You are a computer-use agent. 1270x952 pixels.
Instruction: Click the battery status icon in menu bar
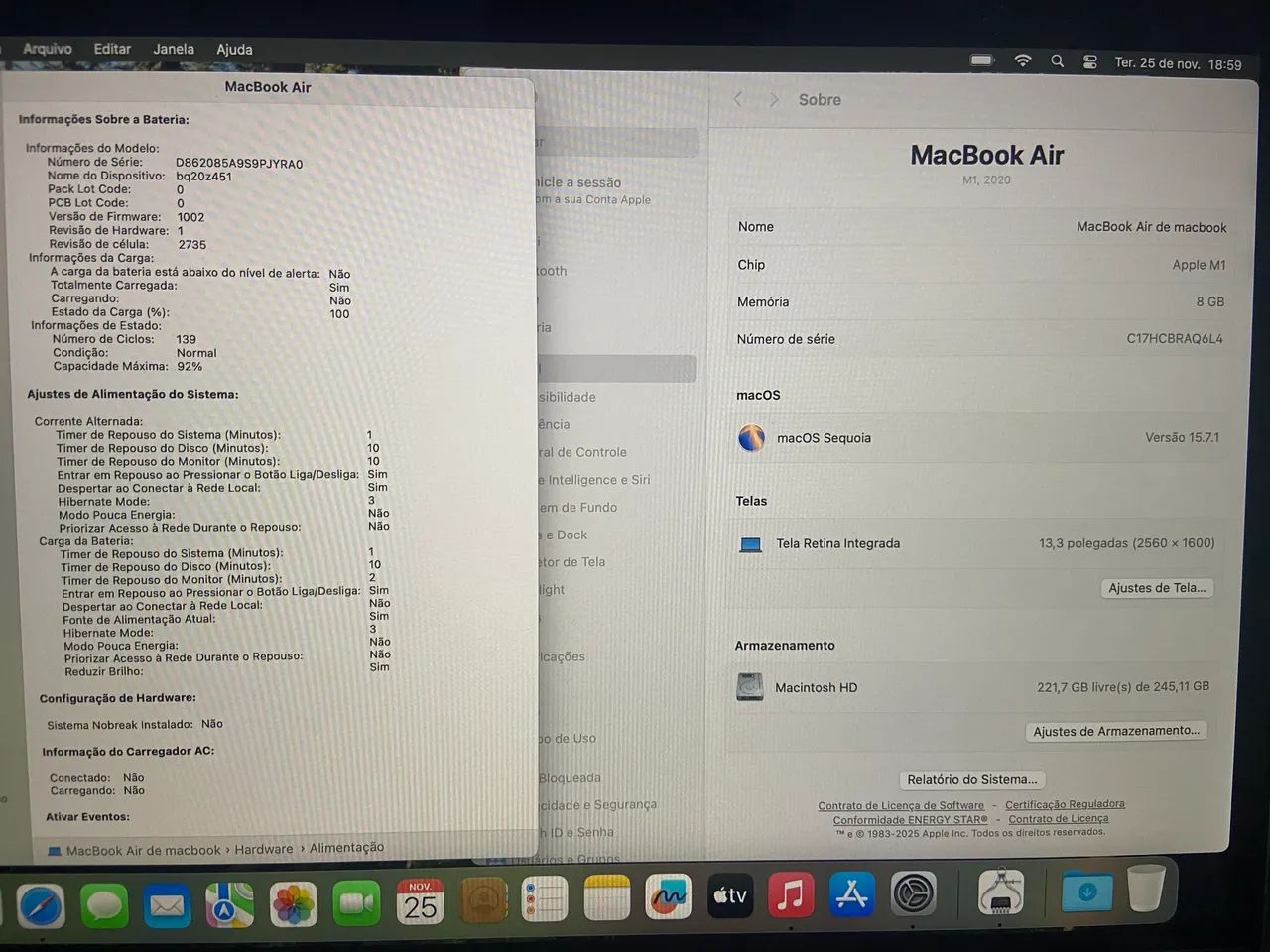click(982, 60)
